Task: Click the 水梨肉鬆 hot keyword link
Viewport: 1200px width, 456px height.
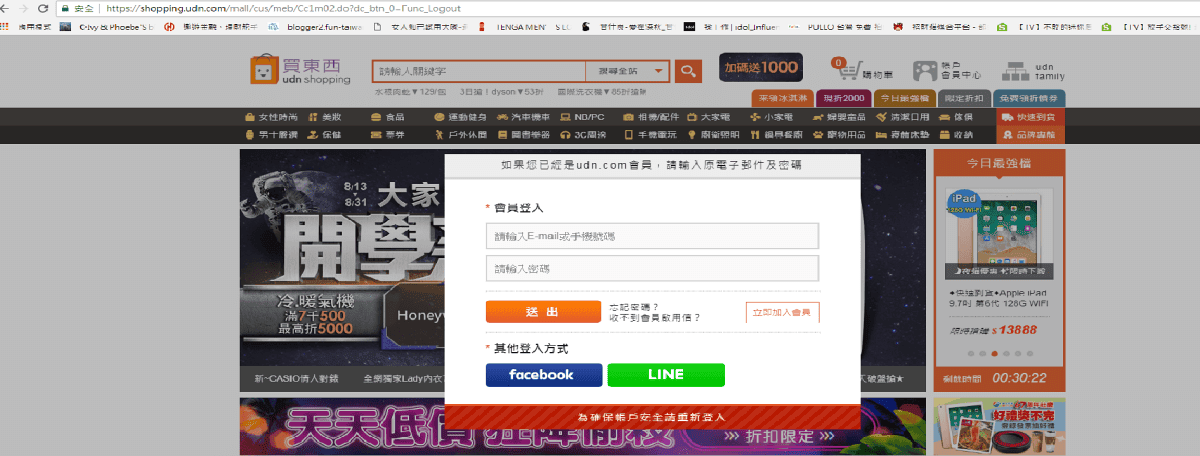Action: (x=410, y=91)
